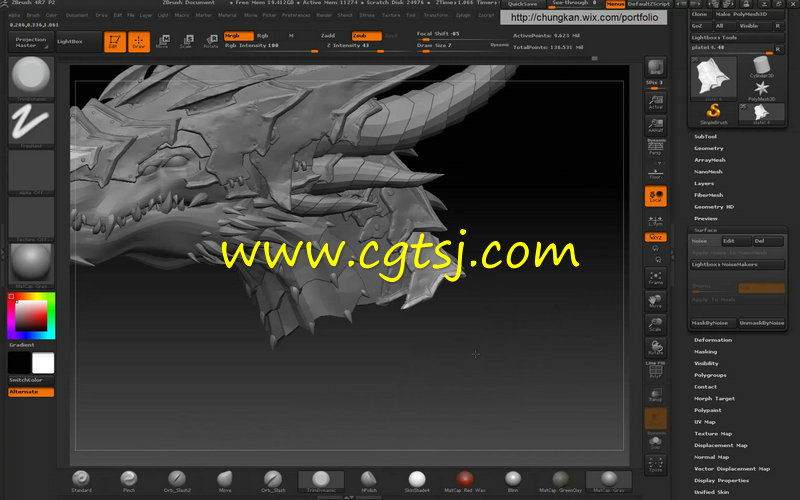Expand the NanoMesh section
This screenshot has width=800, height=500.
(x=708, y=172)
